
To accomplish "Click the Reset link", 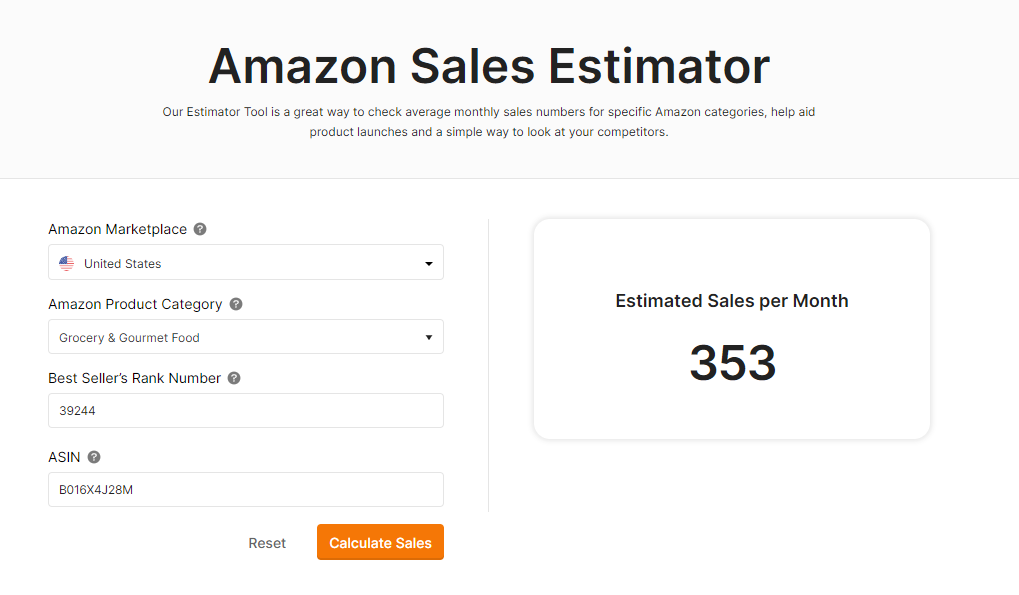I will click(267, 543).
